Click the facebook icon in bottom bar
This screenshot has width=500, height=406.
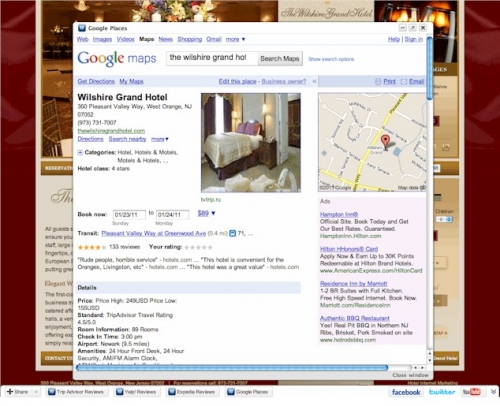click(x=406, y=392)
